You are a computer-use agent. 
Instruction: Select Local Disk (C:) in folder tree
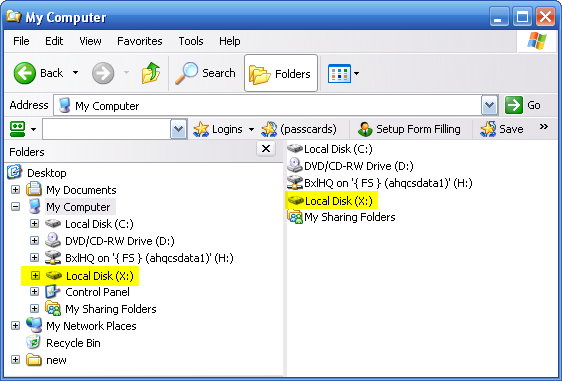(99, 224)
